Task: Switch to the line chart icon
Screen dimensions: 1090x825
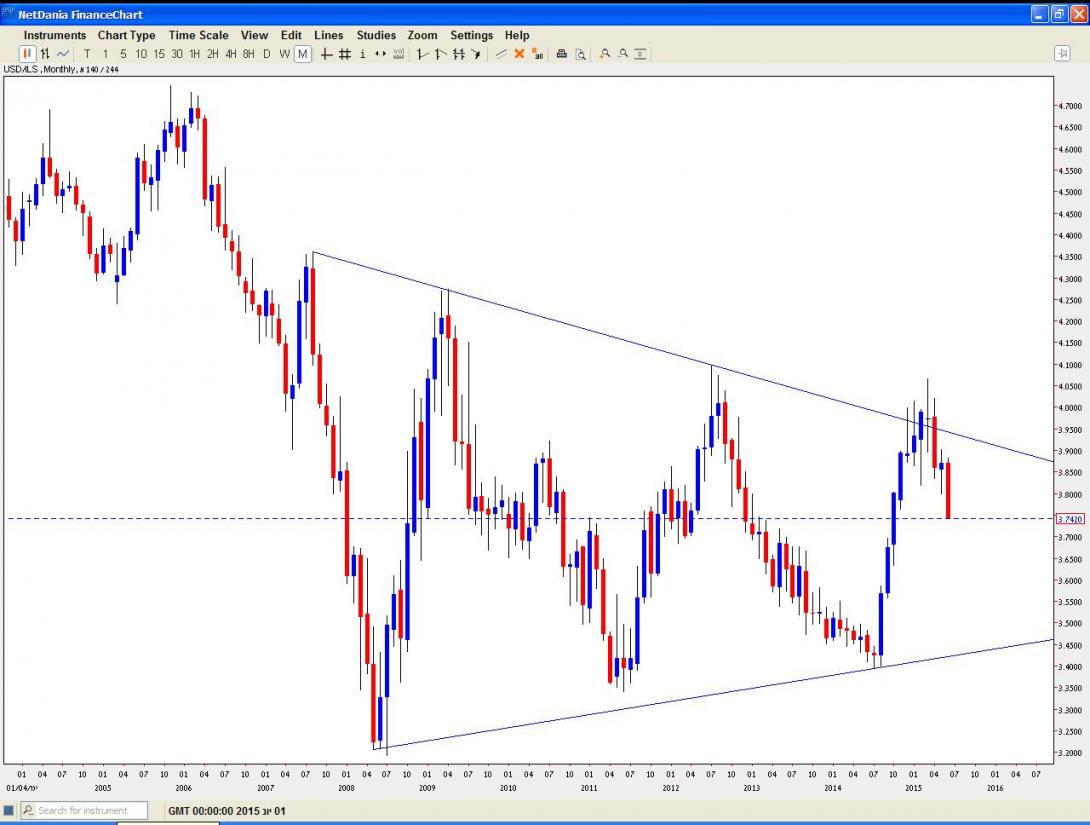Action: pos(63,54)
